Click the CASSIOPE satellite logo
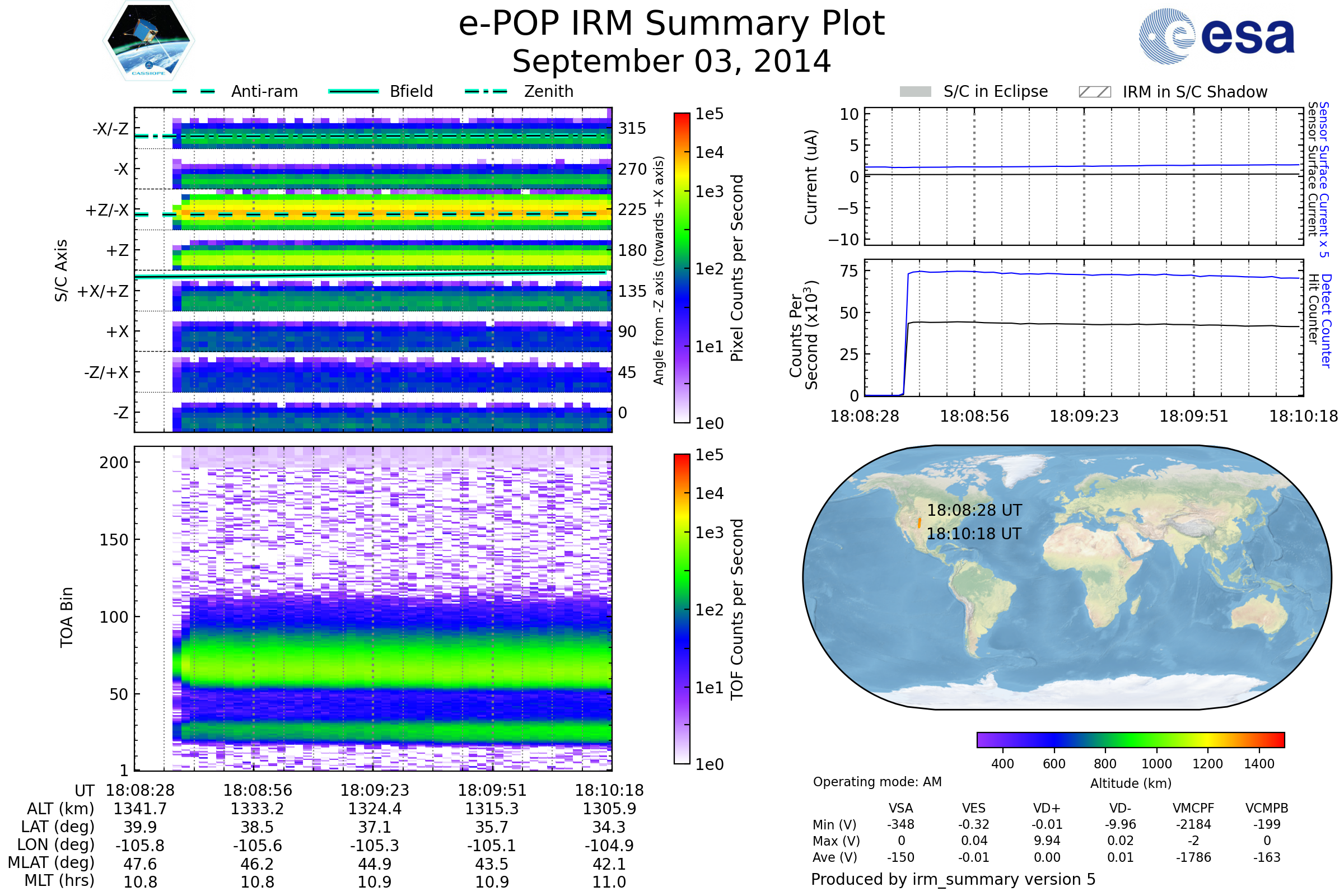1344x896 pixels. pyautogui.click(x=148, y=41)
